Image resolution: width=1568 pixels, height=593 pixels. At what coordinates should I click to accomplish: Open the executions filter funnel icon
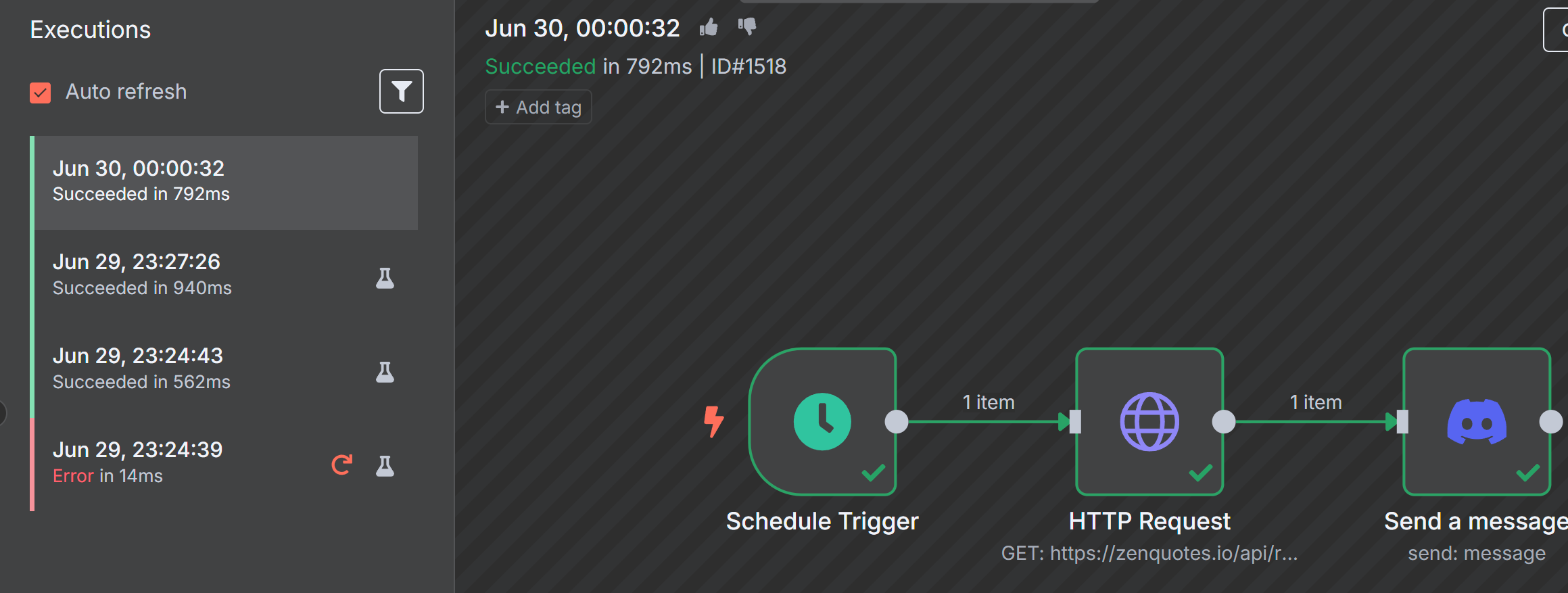[x=401, y=91]
